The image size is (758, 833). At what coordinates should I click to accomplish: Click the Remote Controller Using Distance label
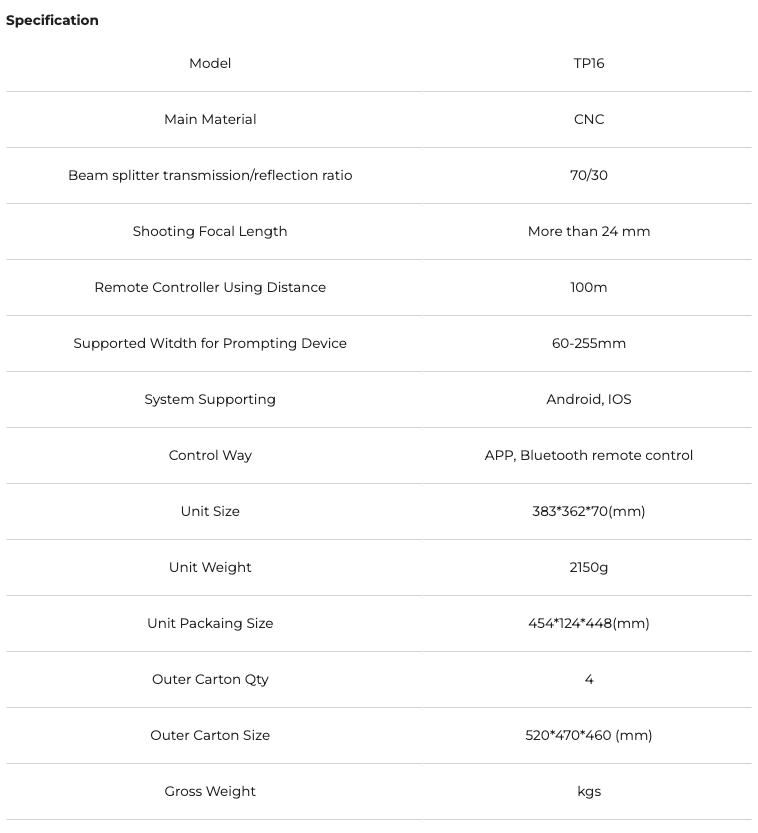point(210,287)
